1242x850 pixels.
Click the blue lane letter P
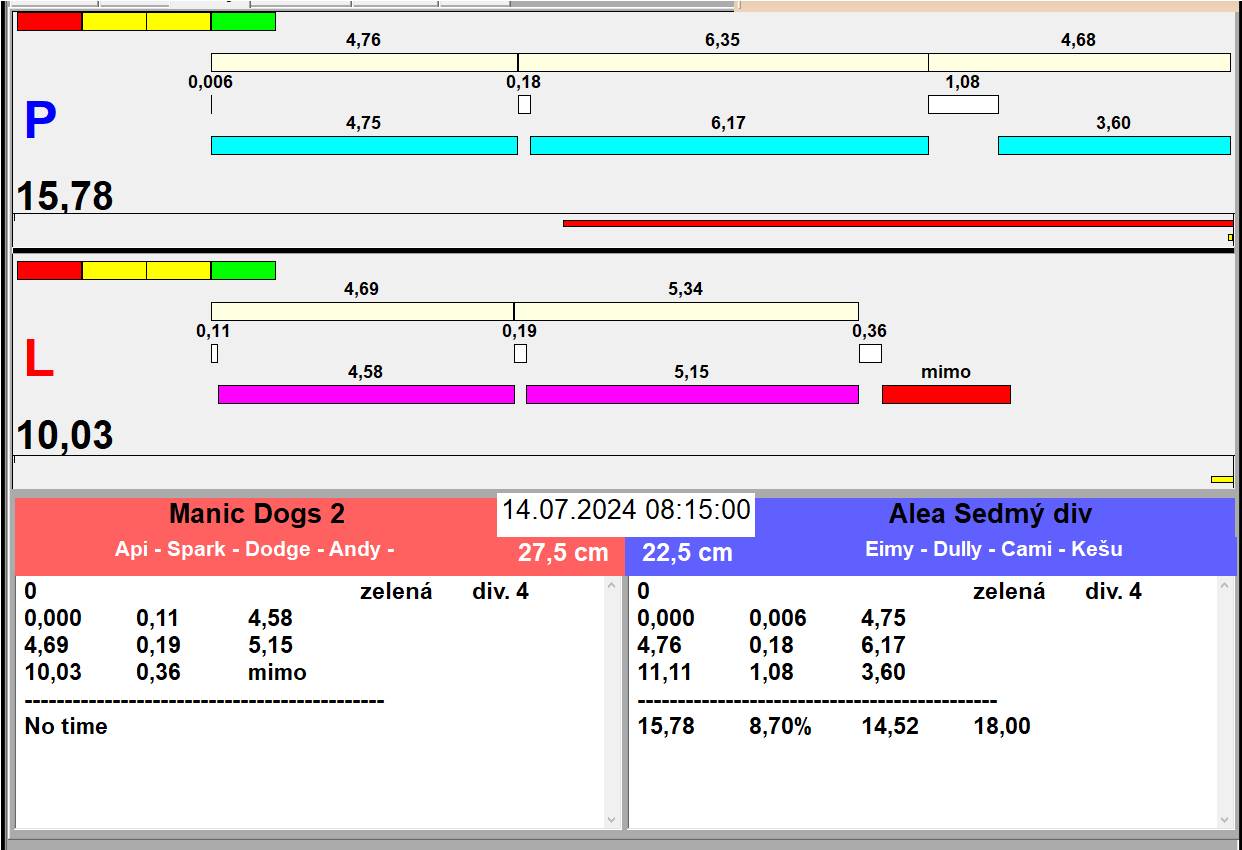click(40, 121)
